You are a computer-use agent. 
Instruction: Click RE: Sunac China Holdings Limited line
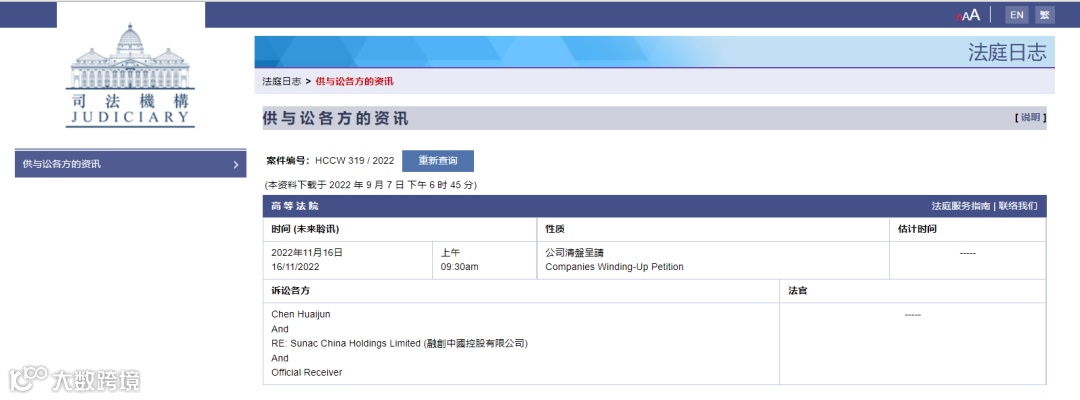point(399,344)
